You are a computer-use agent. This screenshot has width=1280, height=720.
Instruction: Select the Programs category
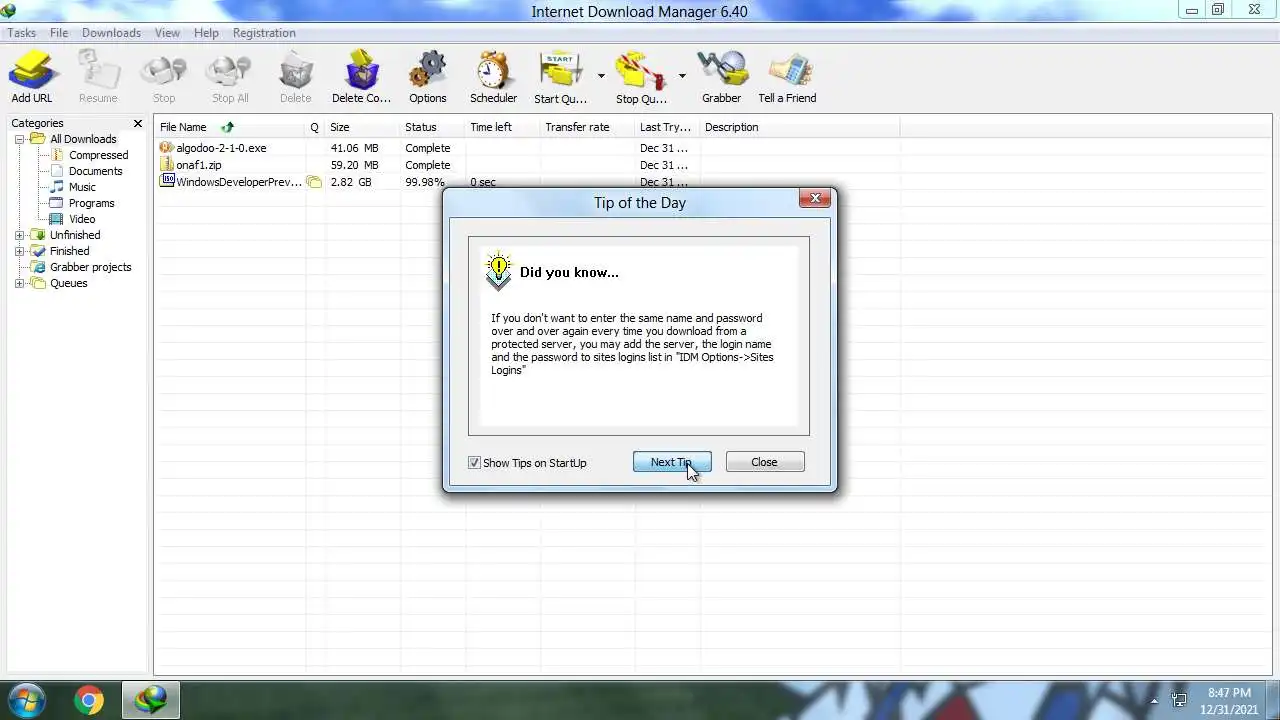(x=91, y=203)
